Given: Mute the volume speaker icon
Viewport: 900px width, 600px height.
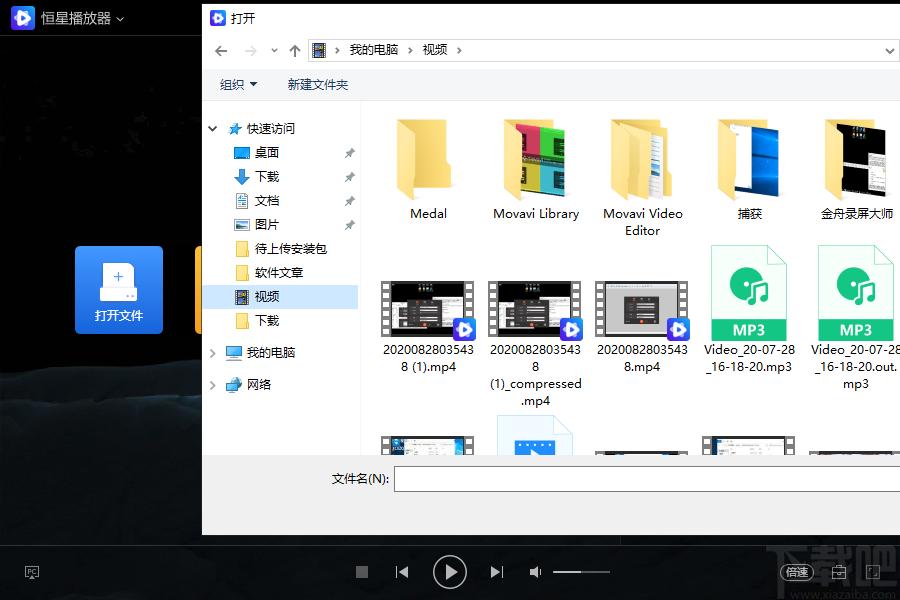Looking at the screenshot, I should point(536,572).
